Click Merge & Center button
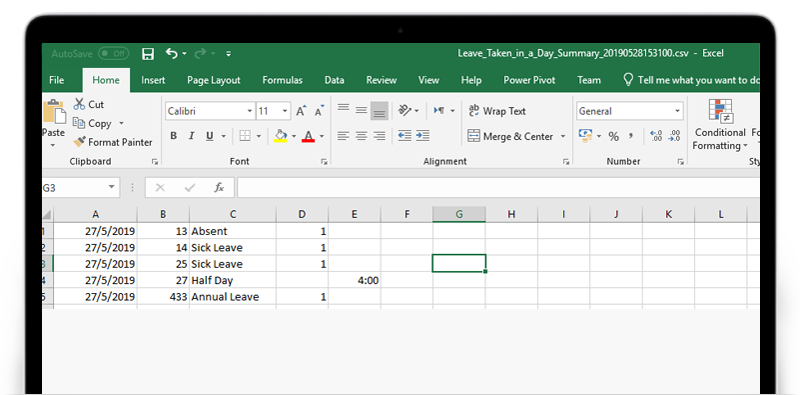The height and width of the screenshot is (395, 800). click(x=510, y=136)
